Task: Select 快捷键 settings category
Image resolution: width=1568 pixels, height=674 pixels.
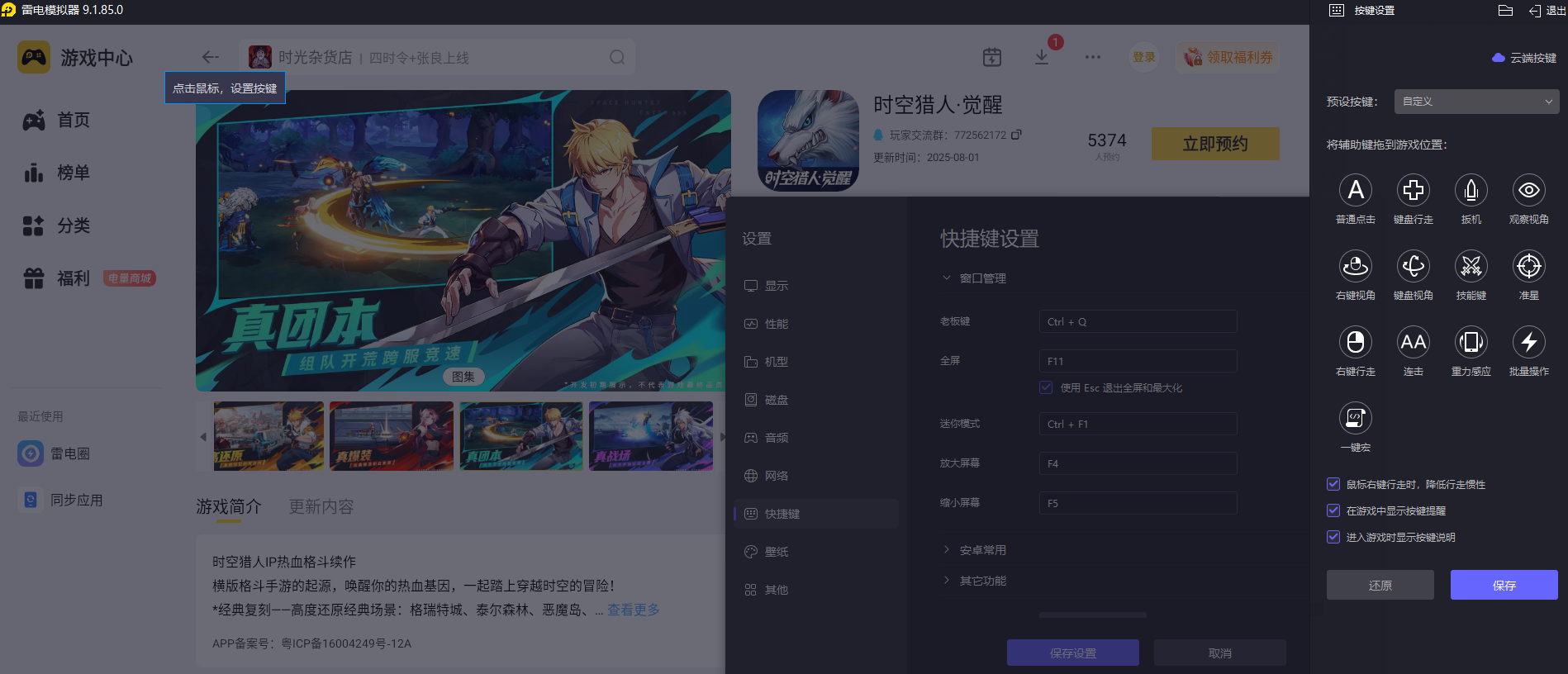Action: tap(816, 514)
